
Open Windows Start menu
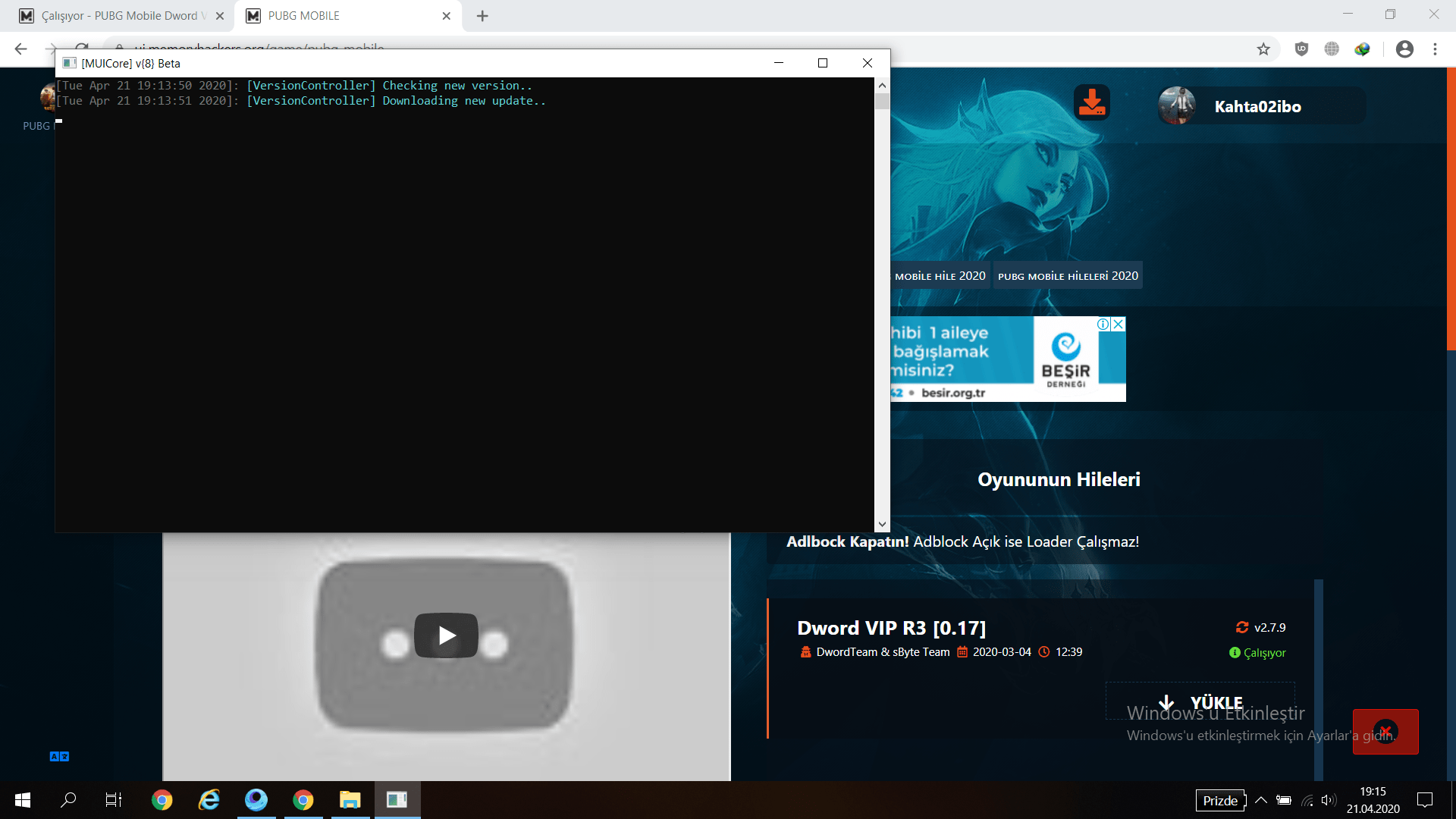[x=23, y=800]
